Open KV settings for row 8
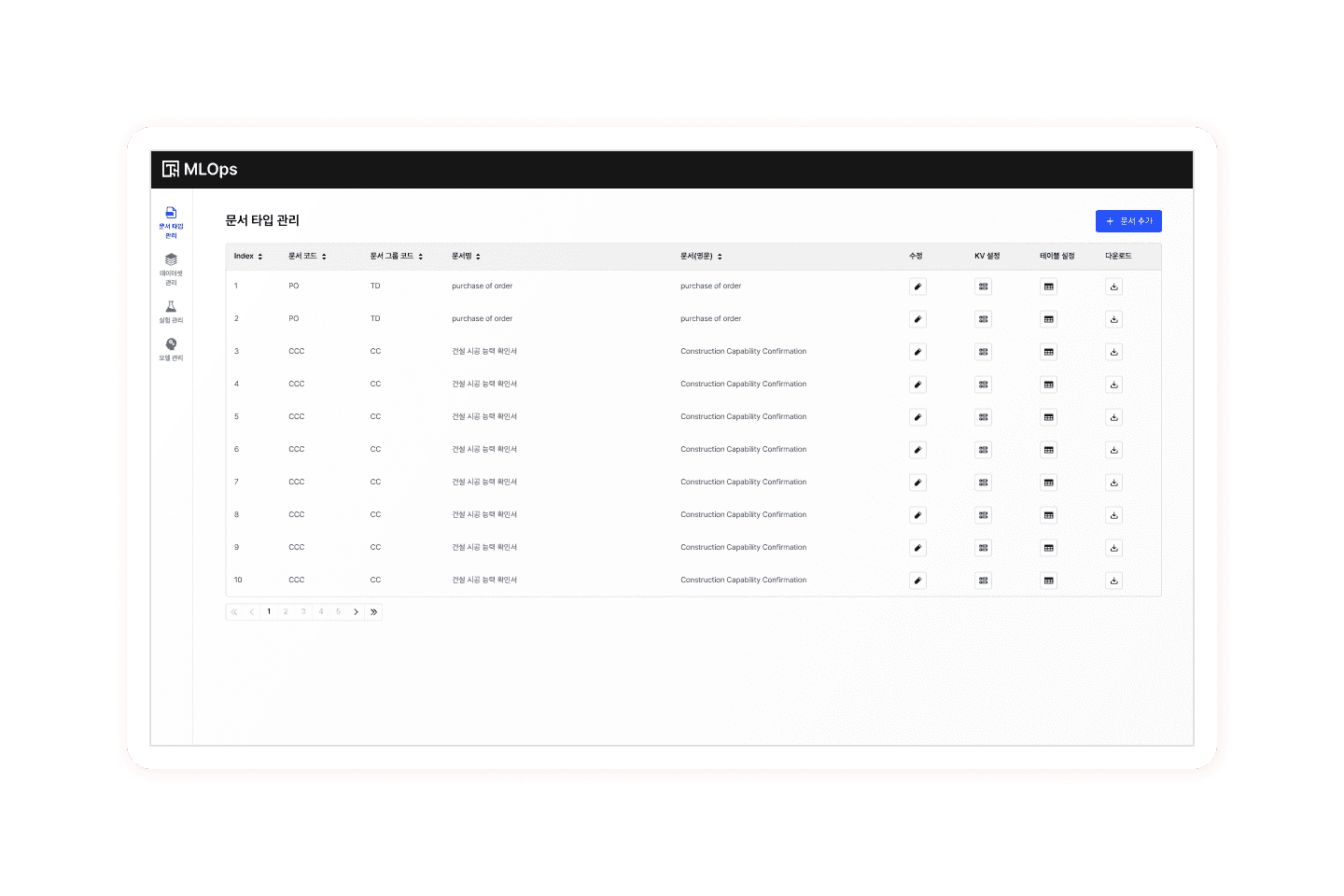Viewport: 1344px width, 896px height. point(984,515)
